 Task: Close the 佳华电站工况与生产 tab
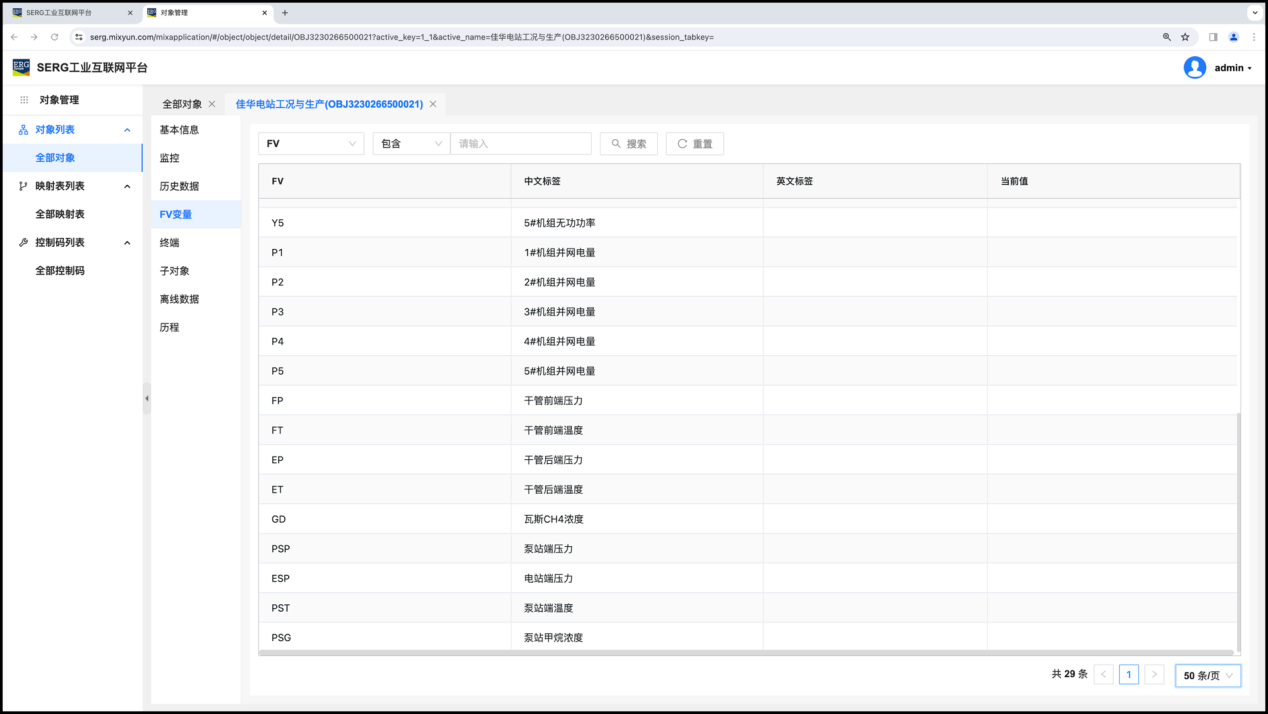tap(433, 104)
